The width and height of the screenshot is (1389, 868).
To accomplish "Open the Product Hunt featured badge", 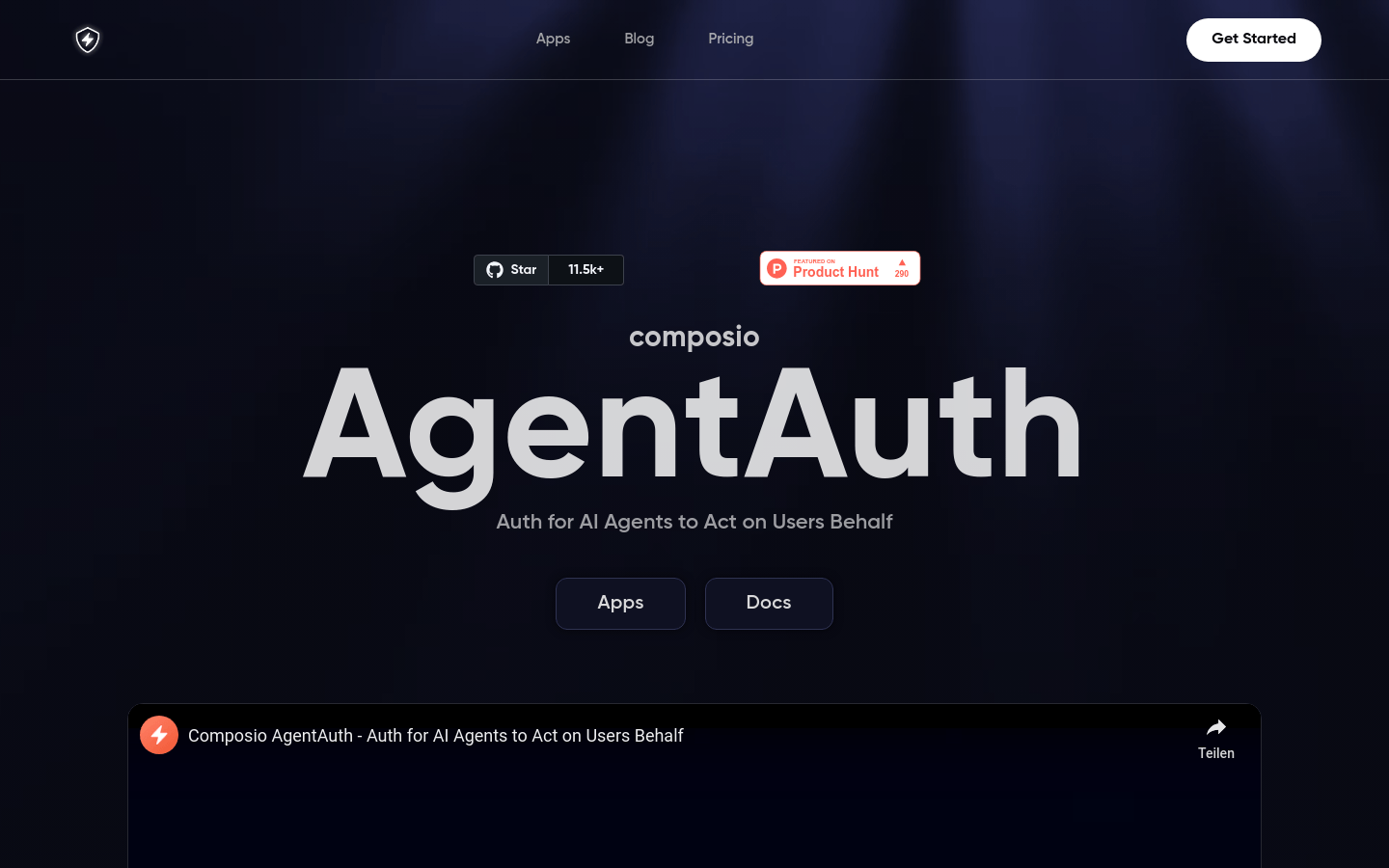I will [x=839, y=268].
